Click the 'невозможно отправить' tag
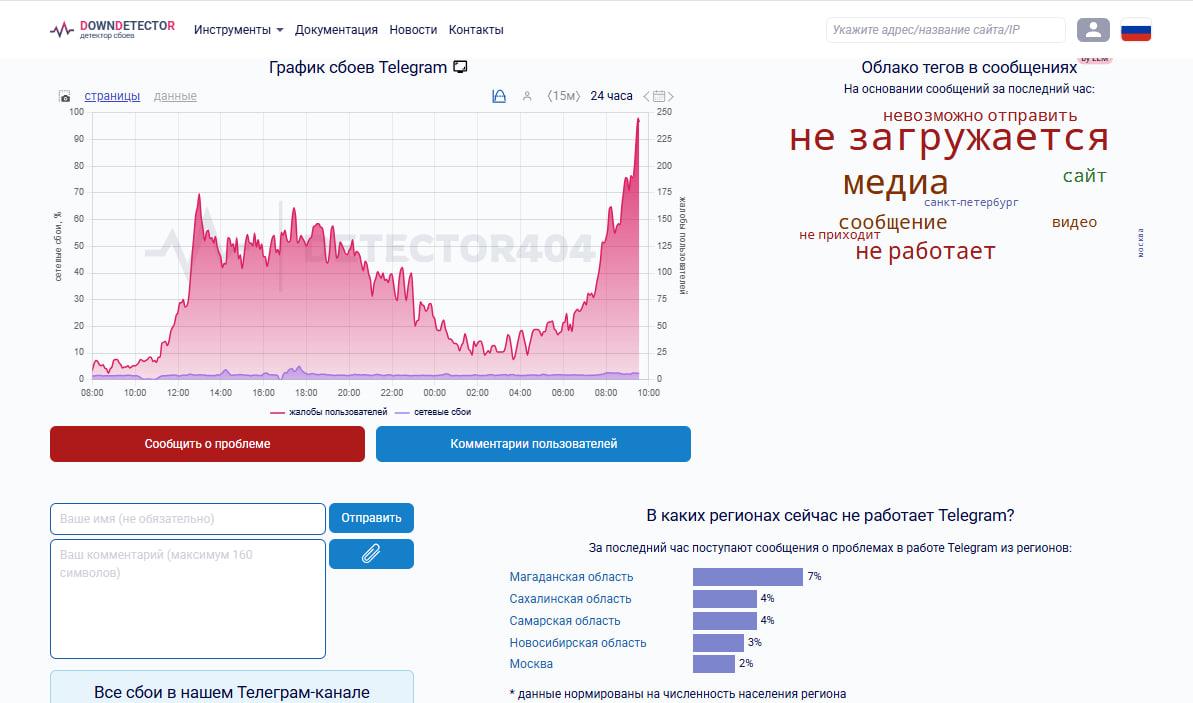 [x=980, y=116]
